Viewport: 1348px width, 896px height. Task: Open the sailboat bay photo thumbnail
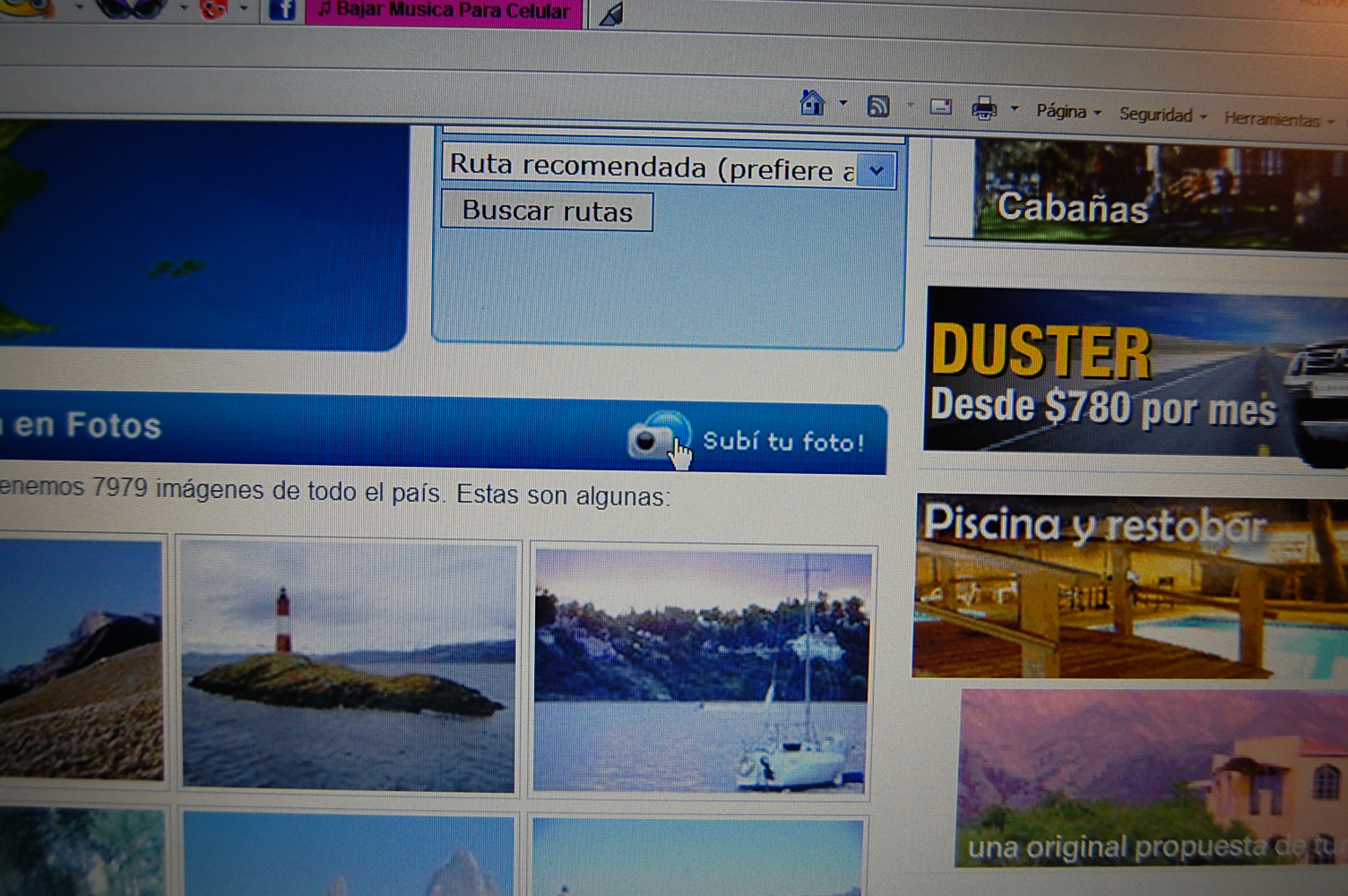pos(701,672)
